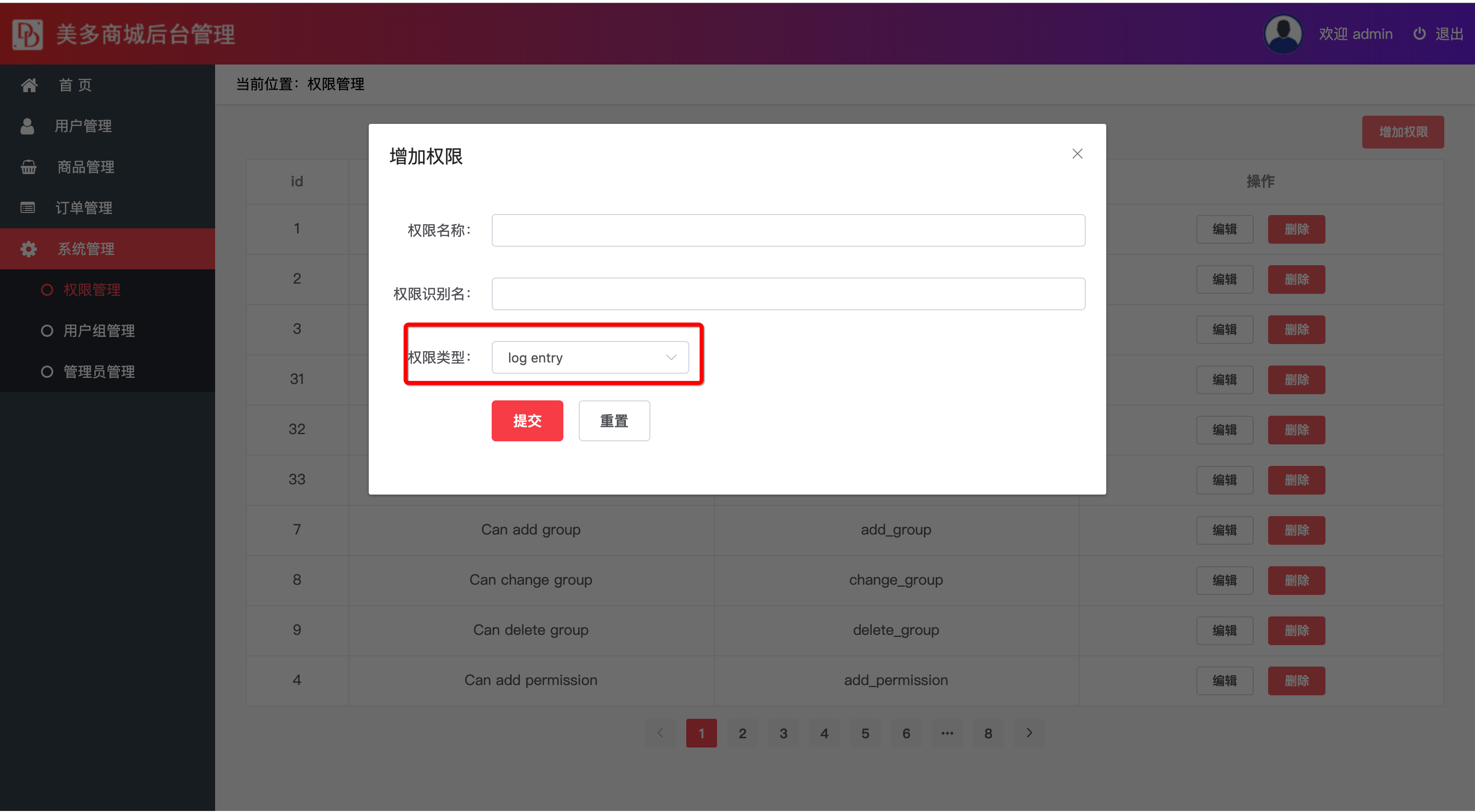This screenshot has width=1475, height=812.
Task: Click the 美多商城 logo icon
Action: point(28,34)
